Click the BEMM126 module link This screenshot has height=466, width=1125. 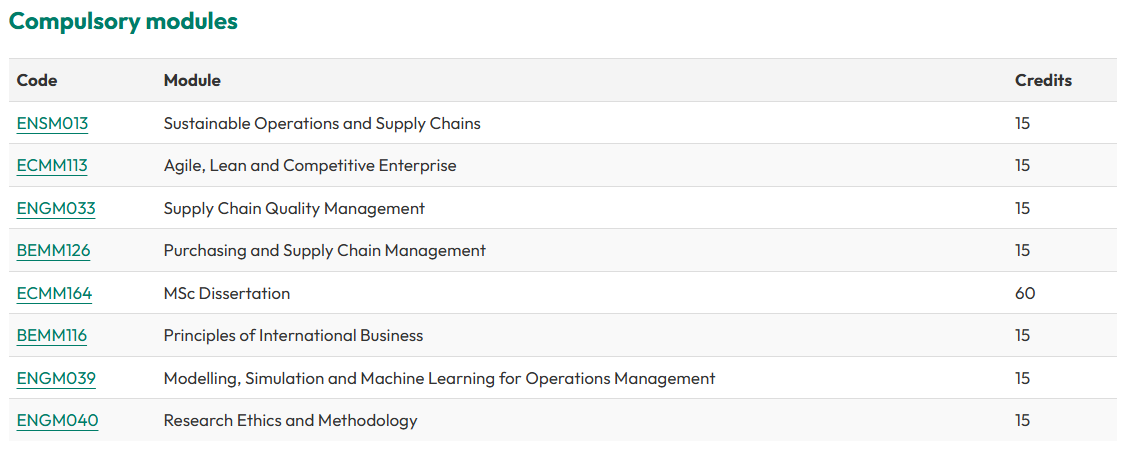[53, 251]
